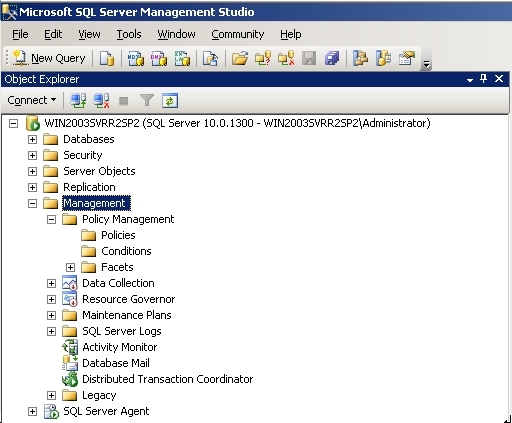This screenshot has width=512, height=423.
Task: Click the Resource Governor icon
Action: (x=70, y=299)
